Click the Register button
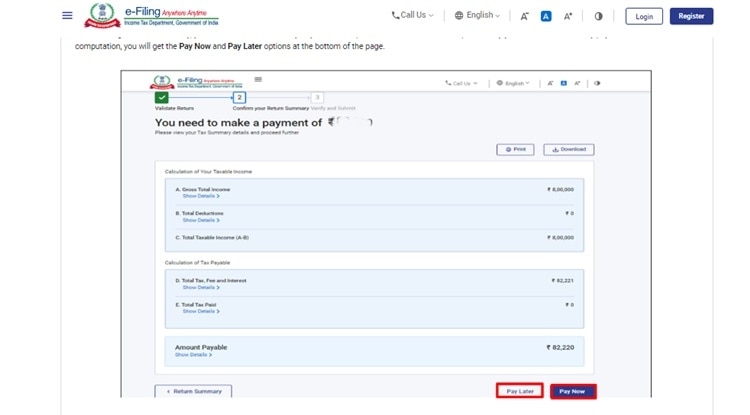750x415 pixels. pyautogui.click(x=691, y=16)
